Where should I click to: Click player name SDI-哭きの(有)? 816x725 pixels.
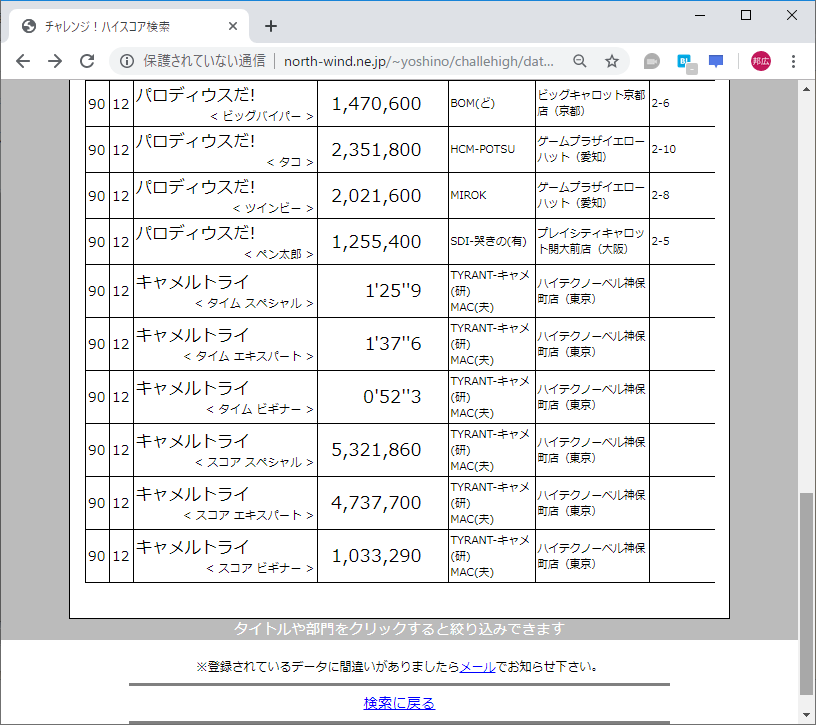tap(488, 241)
